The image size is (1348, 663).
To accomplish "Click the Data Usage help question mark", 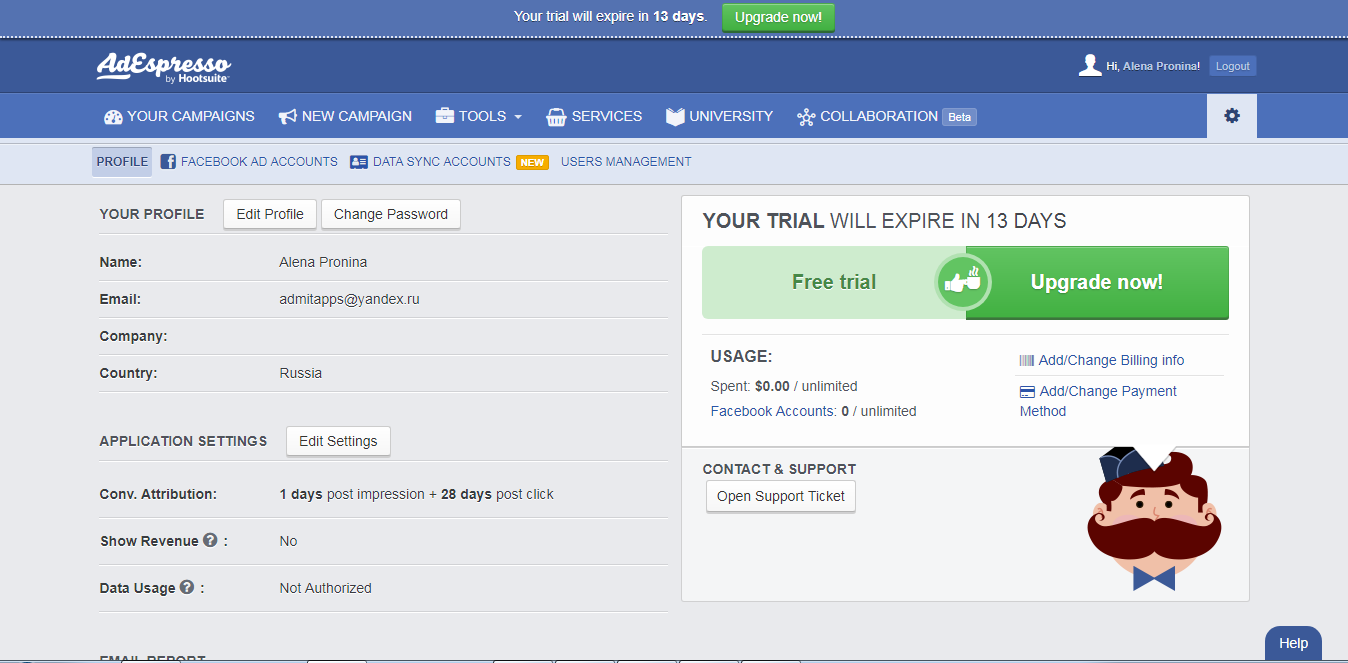I will (x=186, y=587).
